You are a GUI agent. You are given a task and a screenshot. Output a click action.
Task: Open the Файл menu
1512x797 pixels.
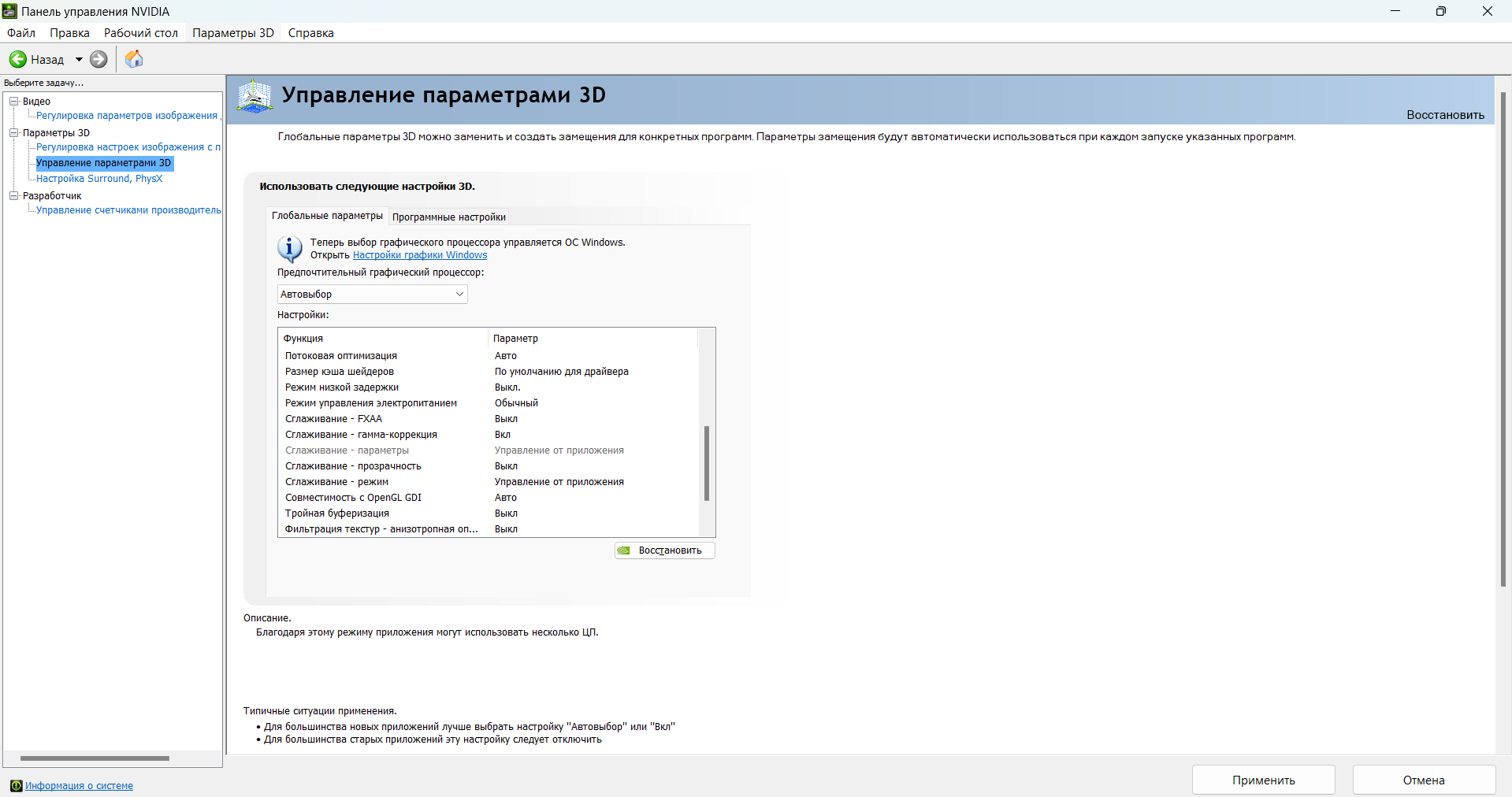pyautogui.click(x=21, y=33)
